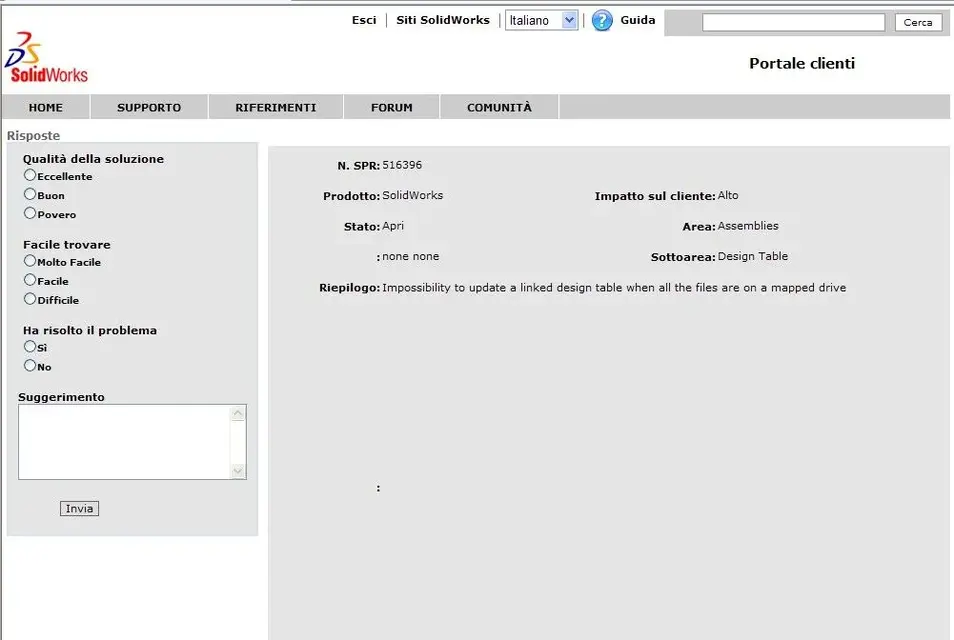Click the Area value Assemblies
This screenshot has height=640, width=954.
click(x=748, y=226)
